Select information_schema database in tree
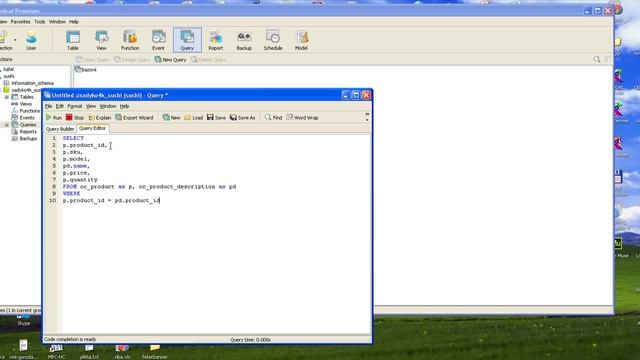 [32, 83]
